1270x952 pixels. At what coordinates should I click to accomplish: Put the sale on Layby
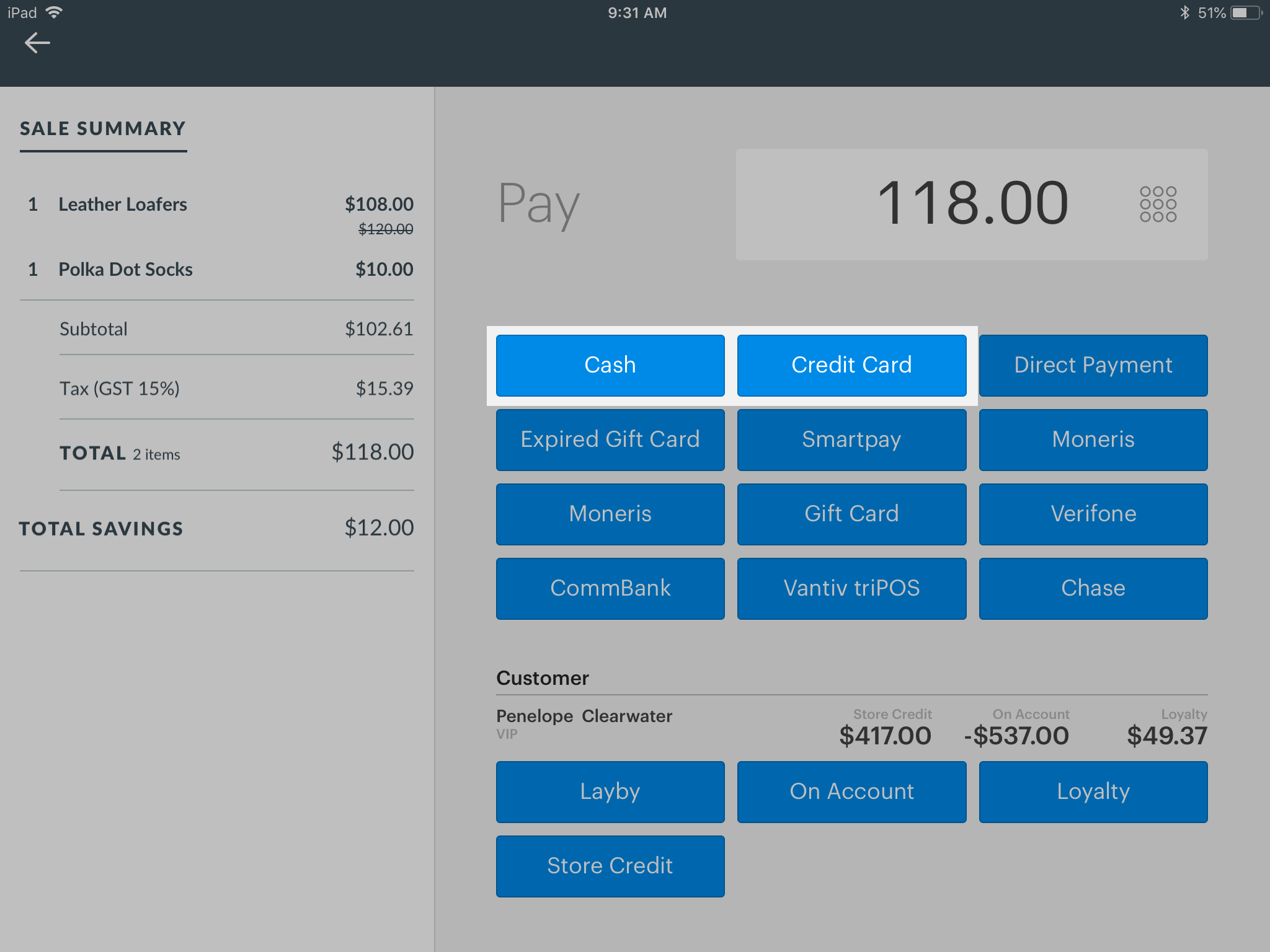coord(610,791)
